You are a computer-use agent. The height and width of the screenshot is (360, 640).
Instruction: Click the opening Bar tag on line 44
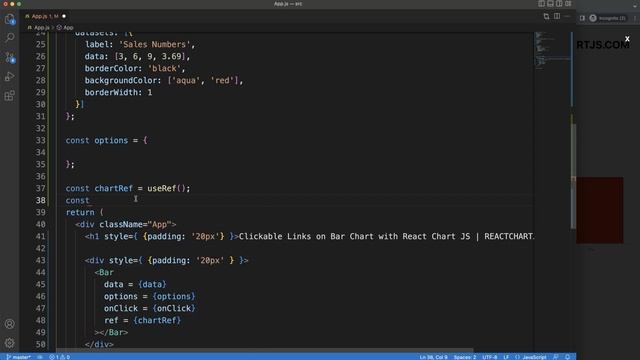tap(104, 273)
